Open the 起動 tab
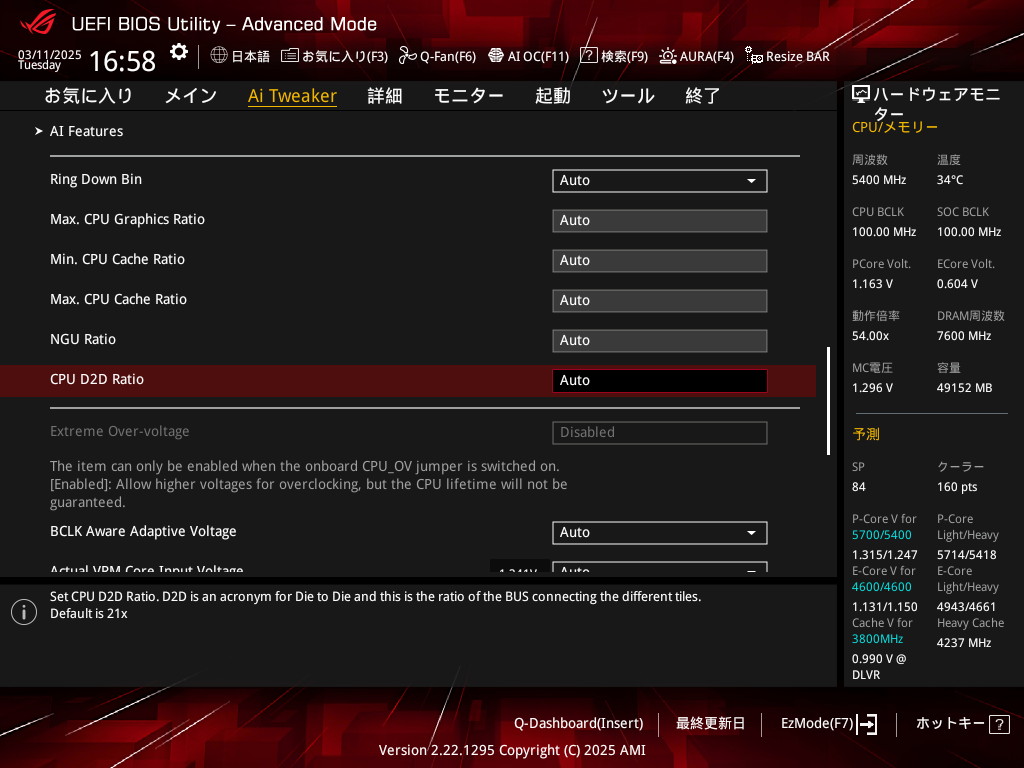The image size is (1024, 768). (x=552, y=95)
